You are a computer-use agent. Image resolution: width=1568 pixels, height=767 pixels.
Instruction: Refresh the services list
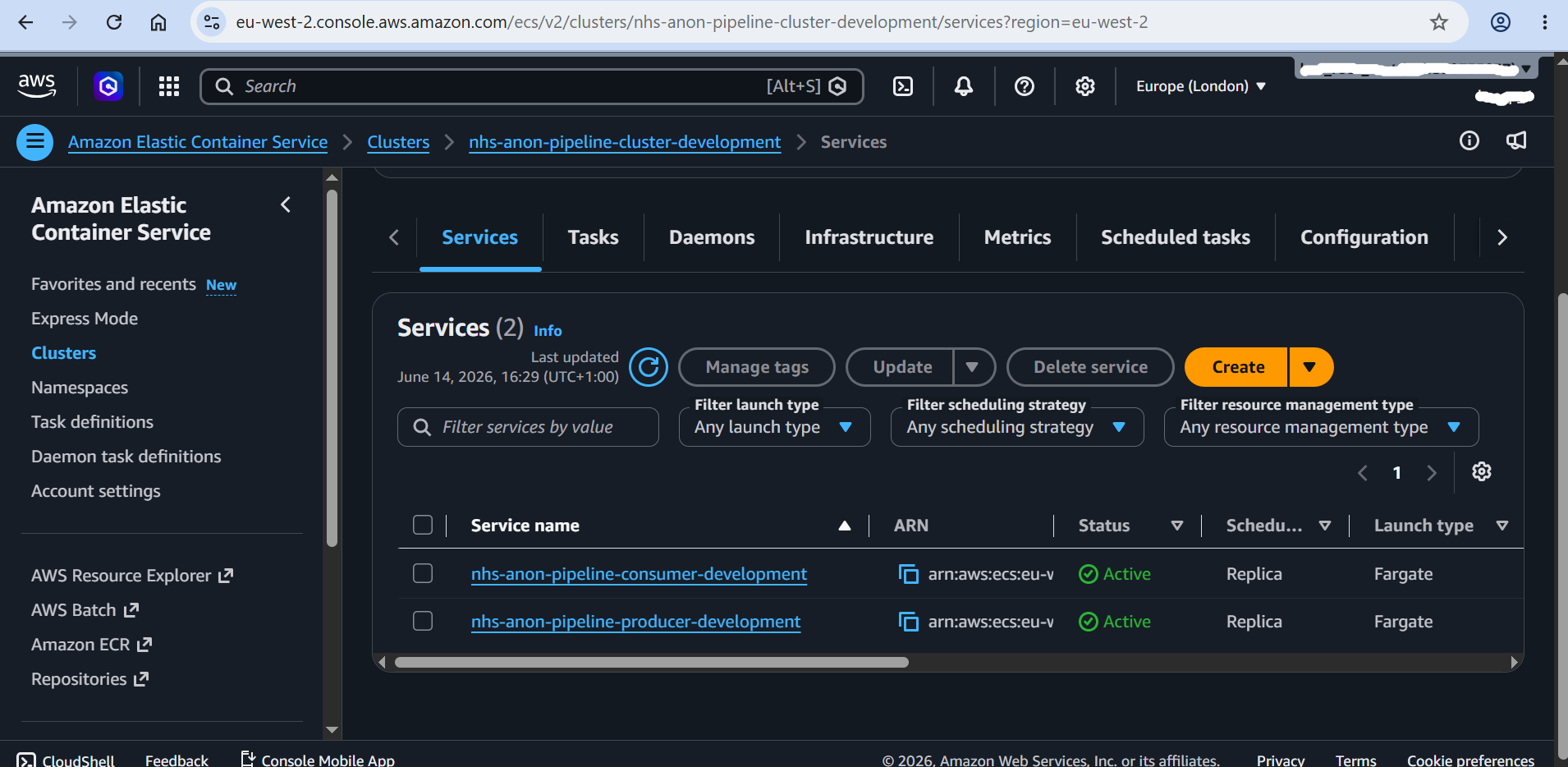point(649,367)
